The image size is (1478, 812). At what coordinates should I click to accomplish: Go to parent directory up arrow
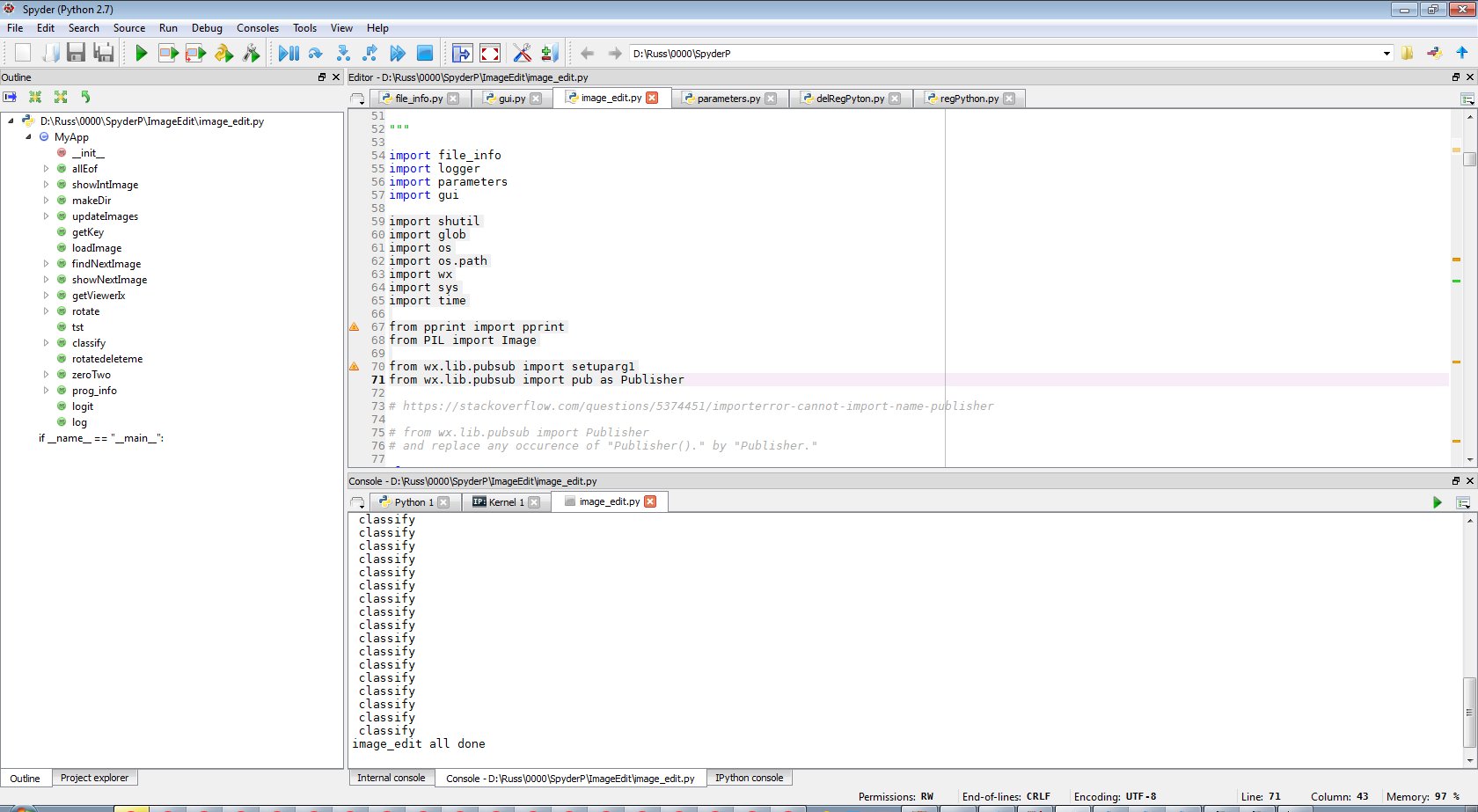click(1462, 53)
